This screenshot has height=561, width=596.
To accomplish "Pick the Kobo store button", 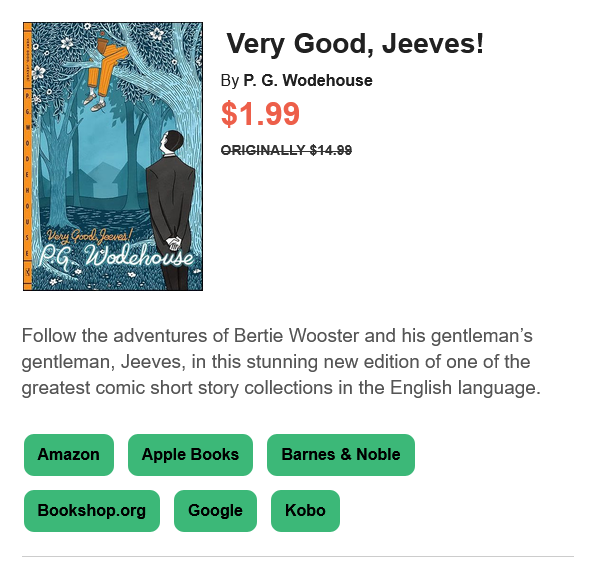I will tap(305, 510).
